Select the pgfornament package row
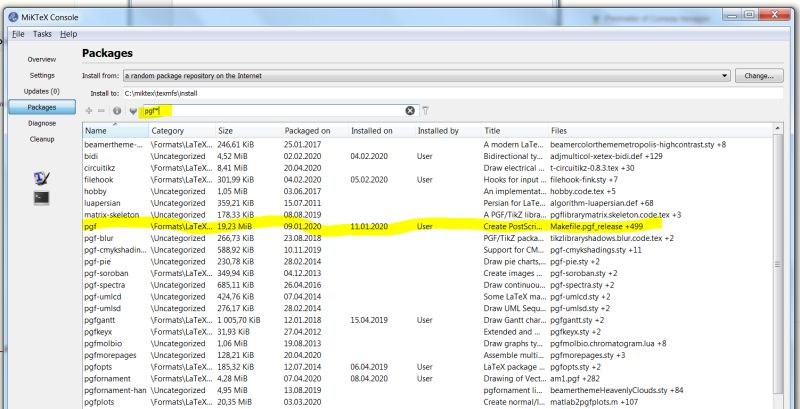This screenshot has width=800, height=409. (428, 379)
